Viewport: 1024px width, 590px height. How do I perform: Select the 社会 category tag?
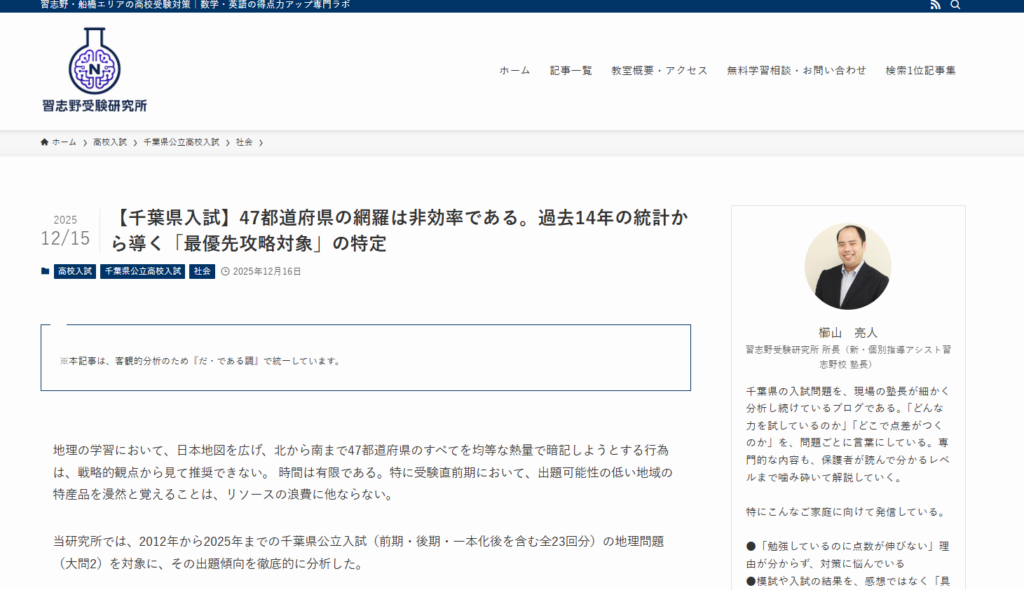tap(202, 271)
